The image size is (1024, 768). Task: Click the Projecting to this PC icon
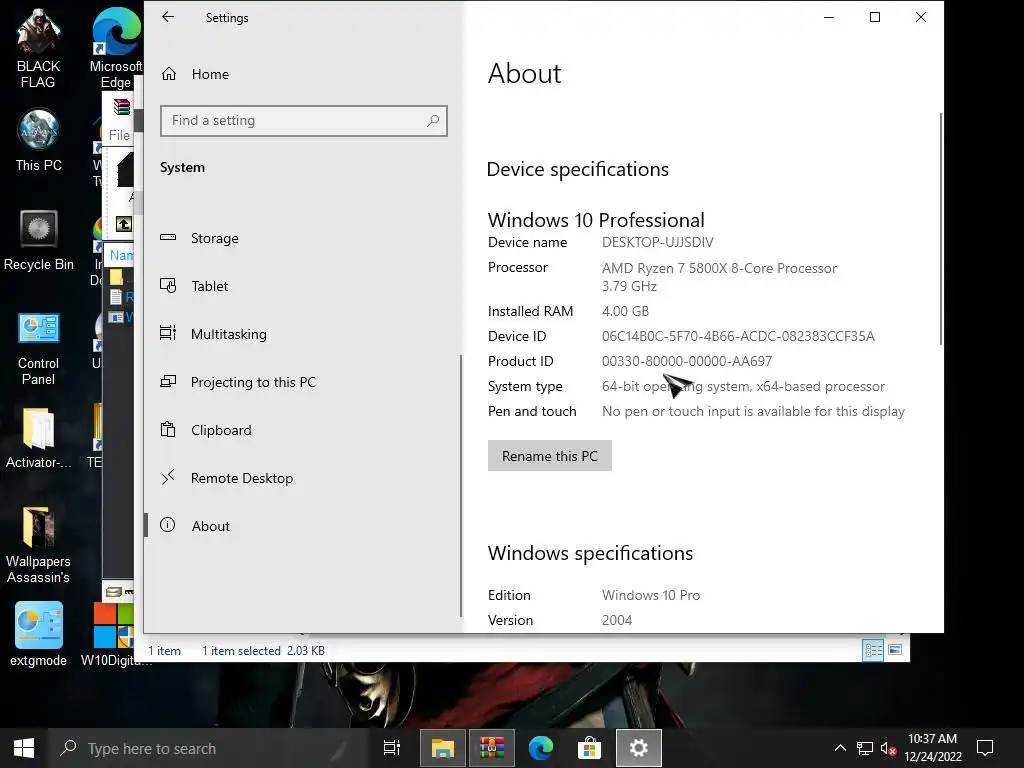tap(168, 381)
